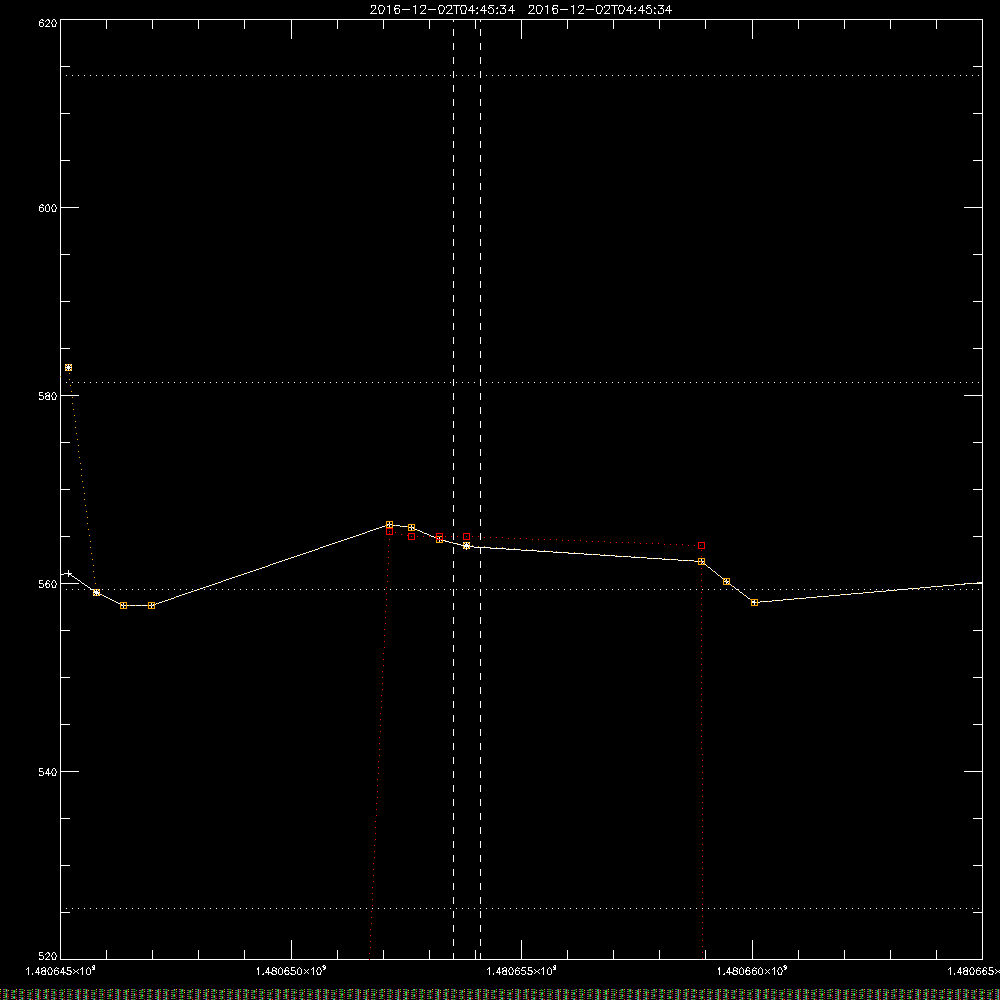Click the lowest horizontal dotted line near 525
1000x1000 pixels.
pyautogui.click(x=521, y=908)
